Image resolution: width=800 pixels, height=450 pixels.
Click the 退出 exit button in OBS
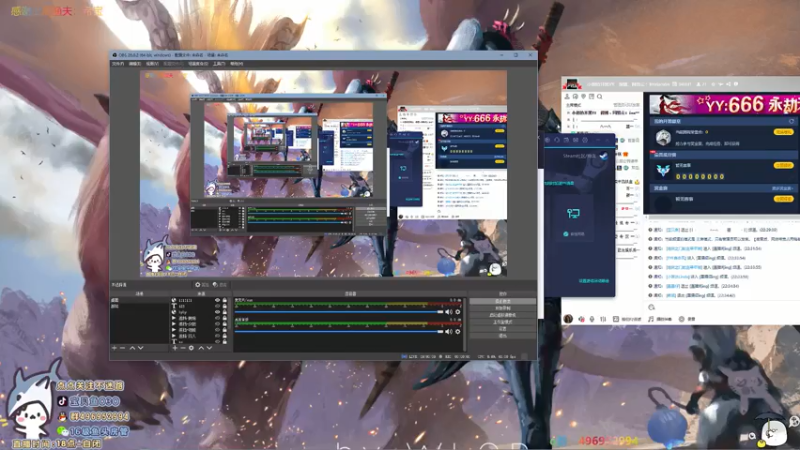(x=502, y=336)
